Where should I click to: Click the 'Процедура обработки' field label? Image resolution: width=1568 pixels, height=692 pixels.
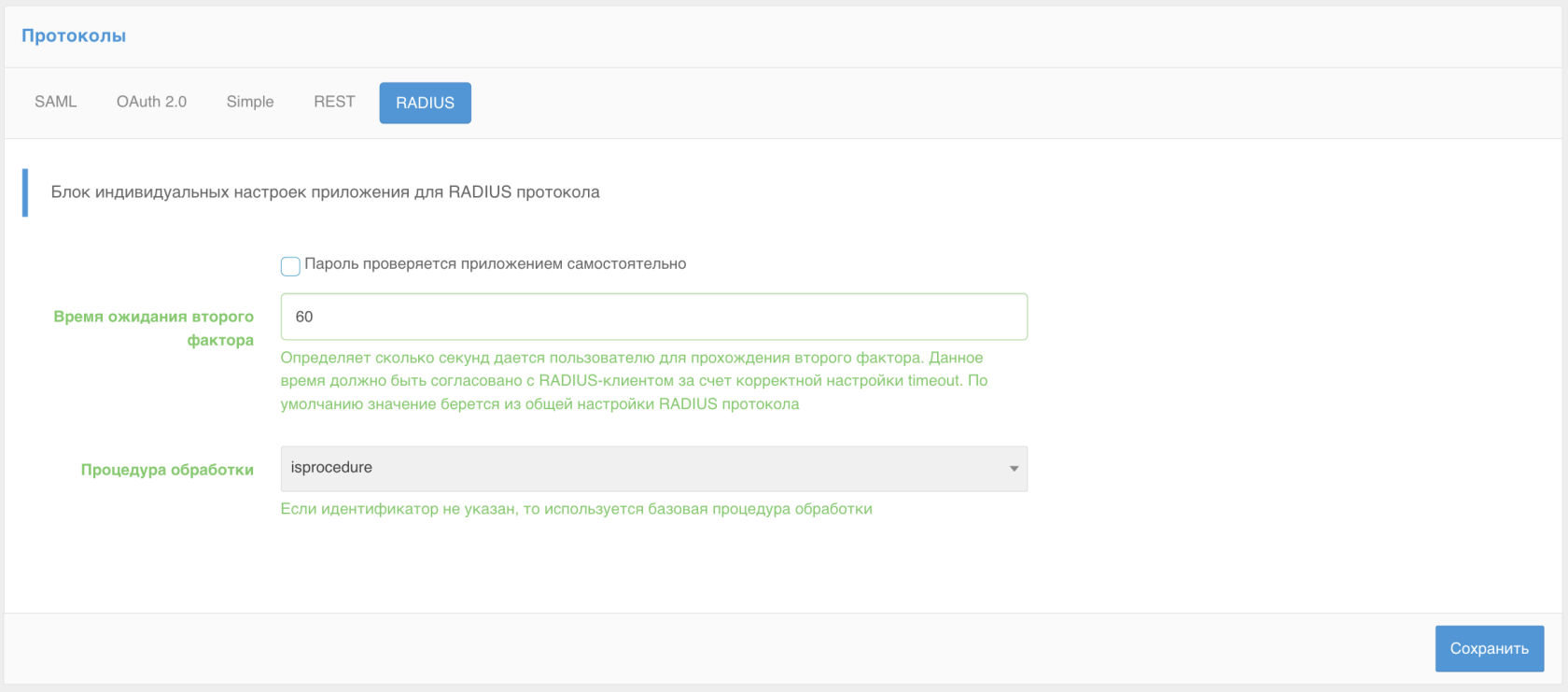coord(167,470)
